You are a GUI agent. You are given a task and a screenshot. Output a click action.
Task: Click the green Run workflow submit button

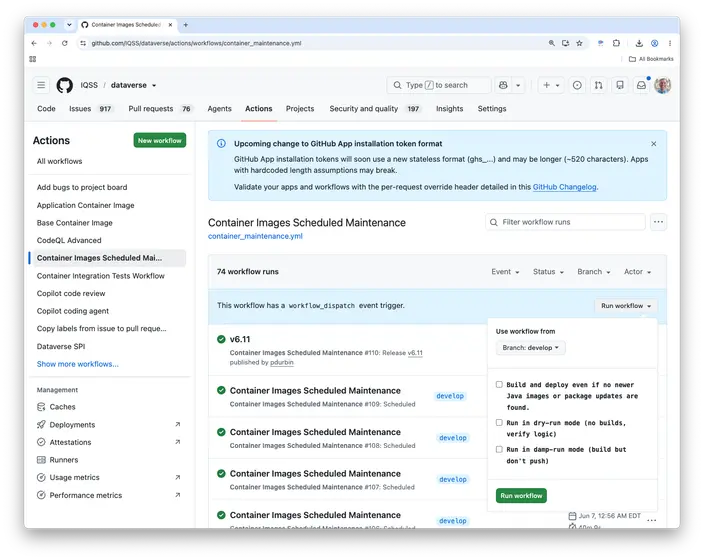521,495
